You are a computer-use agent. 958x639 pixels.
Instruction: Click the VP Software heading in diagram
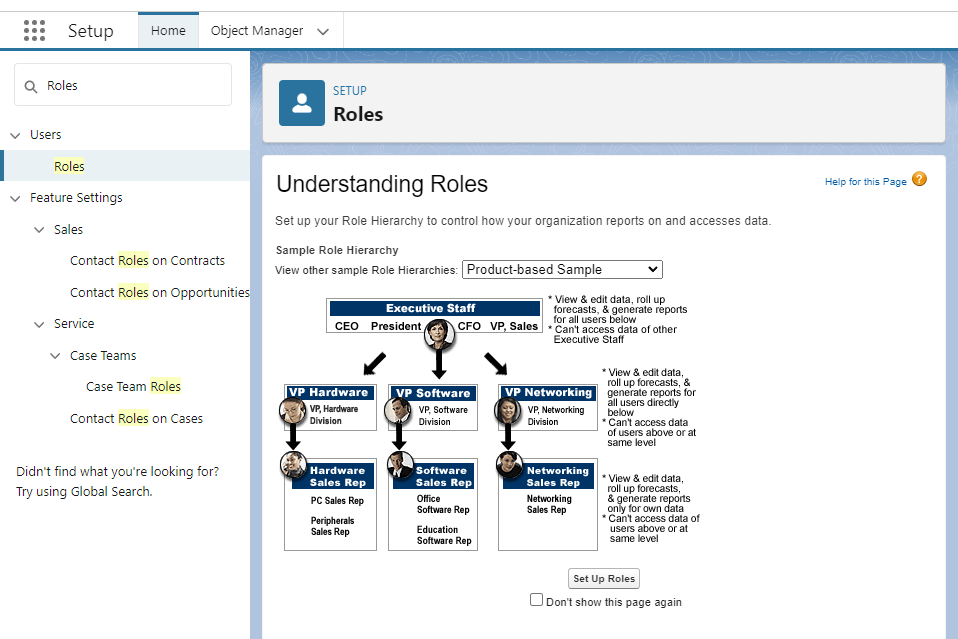click(433, 393)
